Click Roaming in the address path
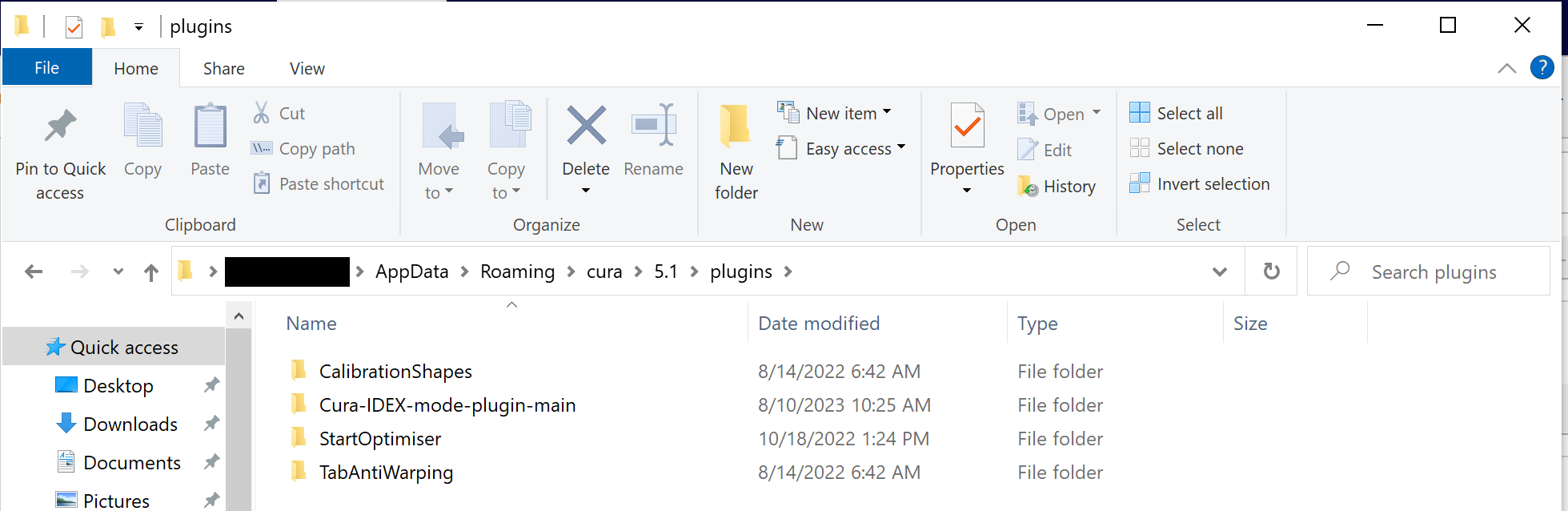Screen dimensions: 1568x511 tap(517, 272)
